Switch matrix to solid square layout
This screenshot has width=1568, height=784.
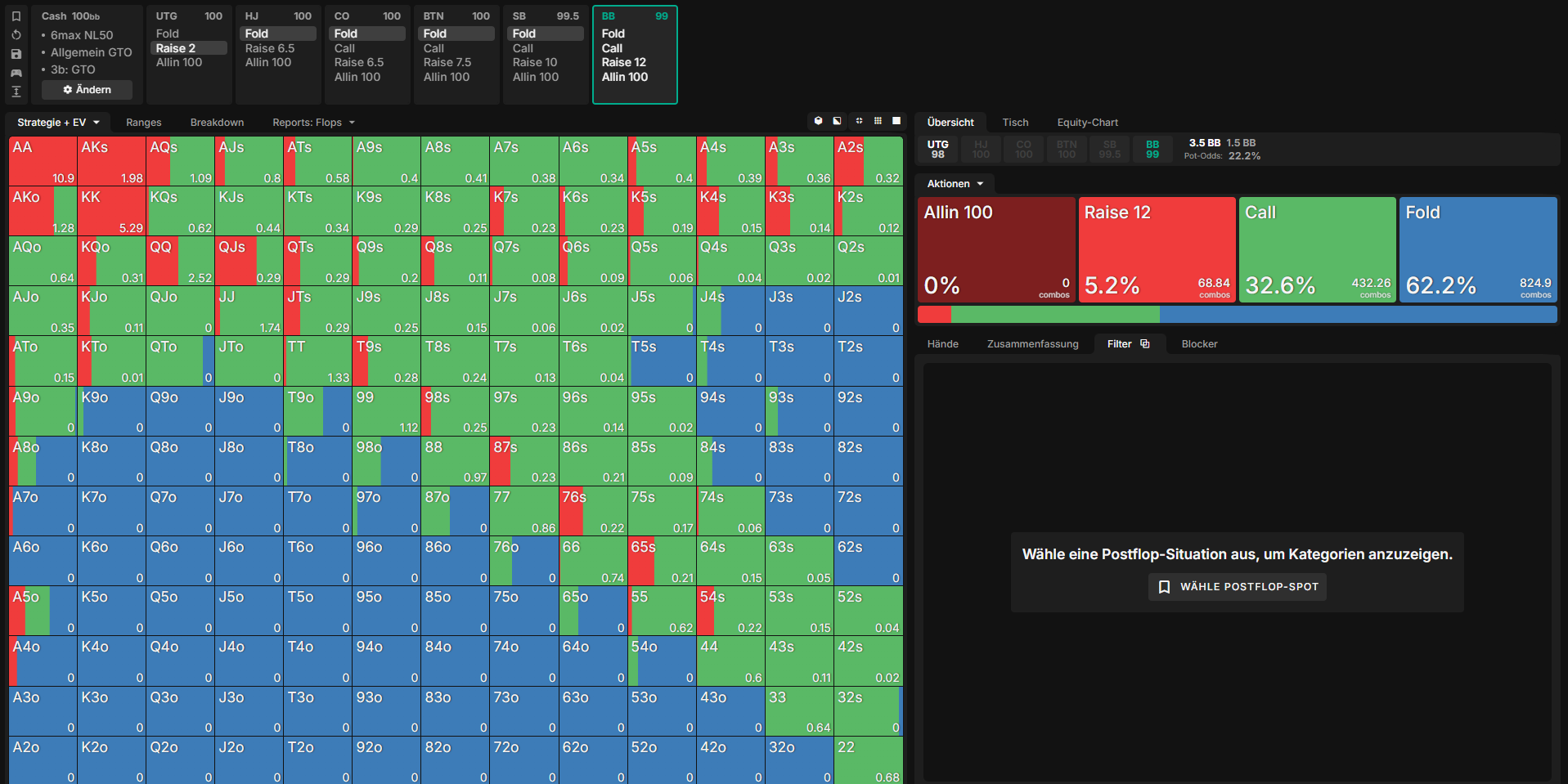[x=896, y=121]
